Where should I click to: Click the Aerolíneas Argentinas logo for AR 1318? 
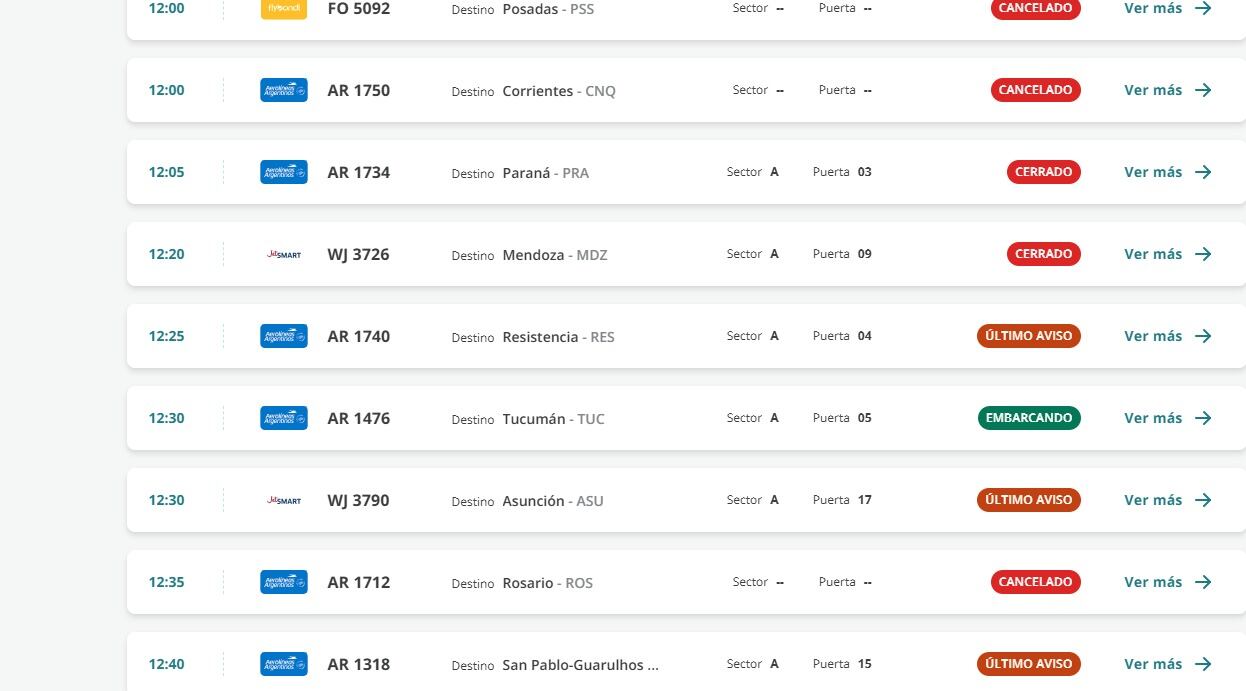point(283,664)
